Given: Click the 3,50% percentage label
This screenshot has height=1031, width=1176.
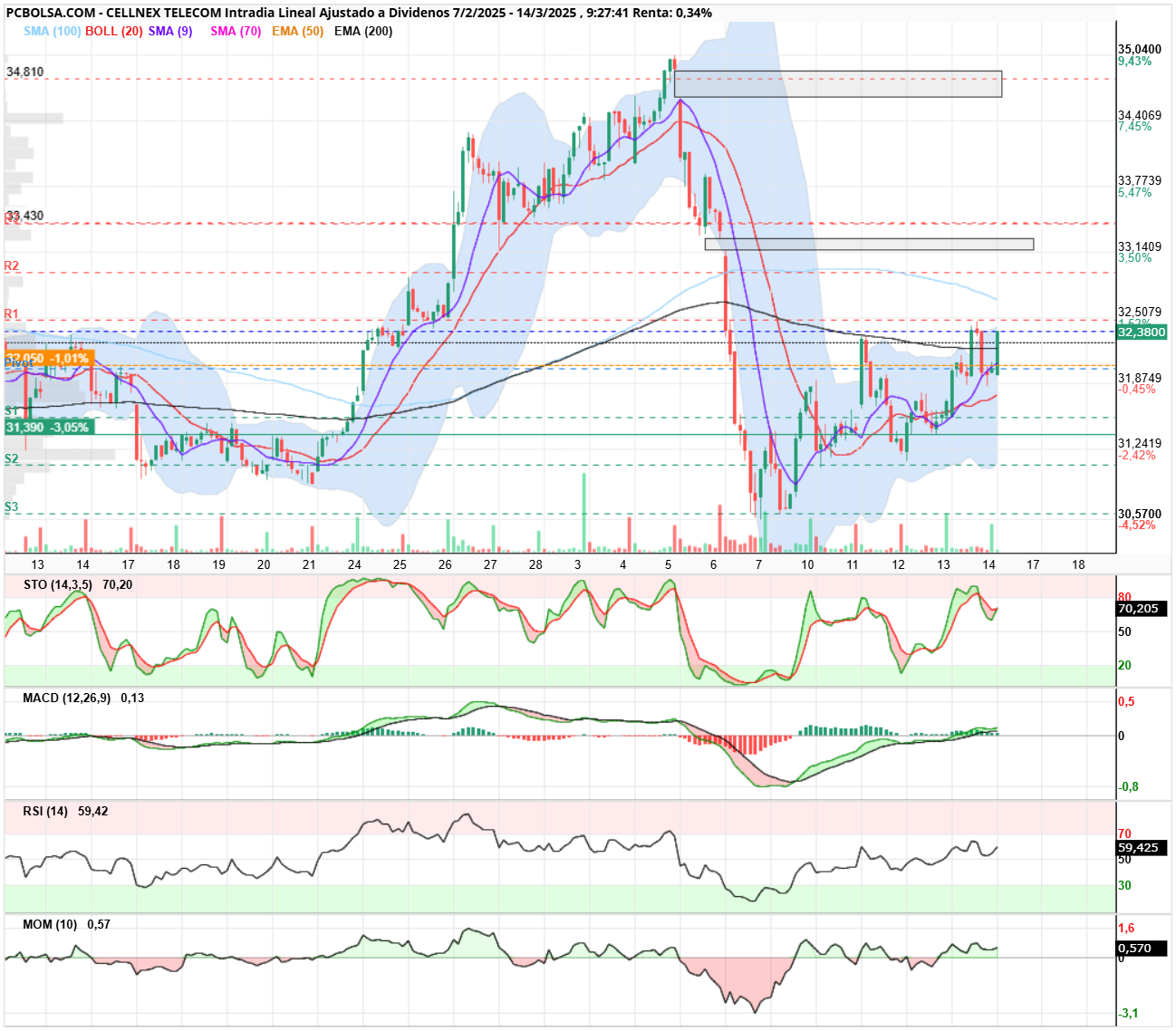Looking at the screenshot, I should (x=1135, y=258).
